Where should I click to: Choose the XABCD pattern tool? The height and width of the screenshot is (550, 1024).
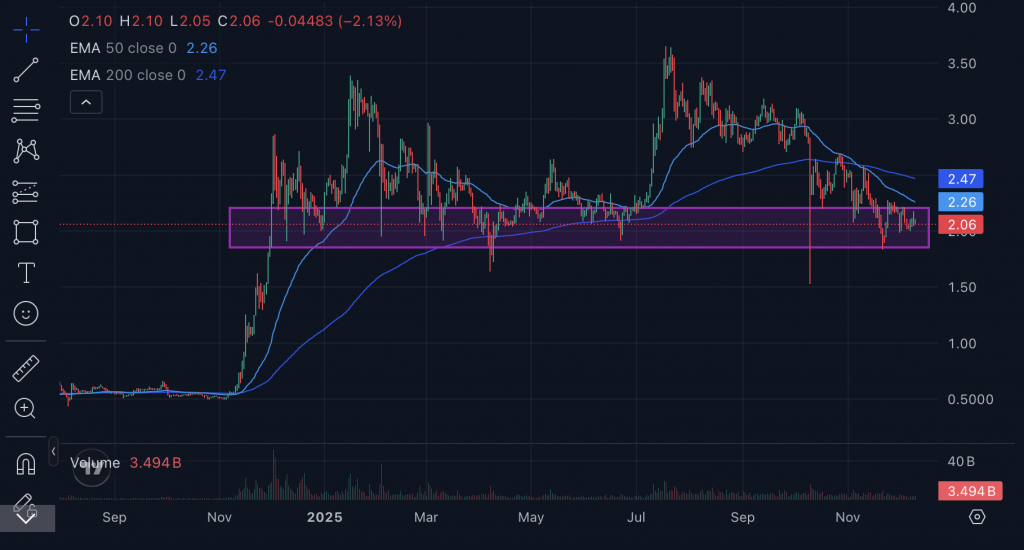pyautogui.click(x=26, y=150)
